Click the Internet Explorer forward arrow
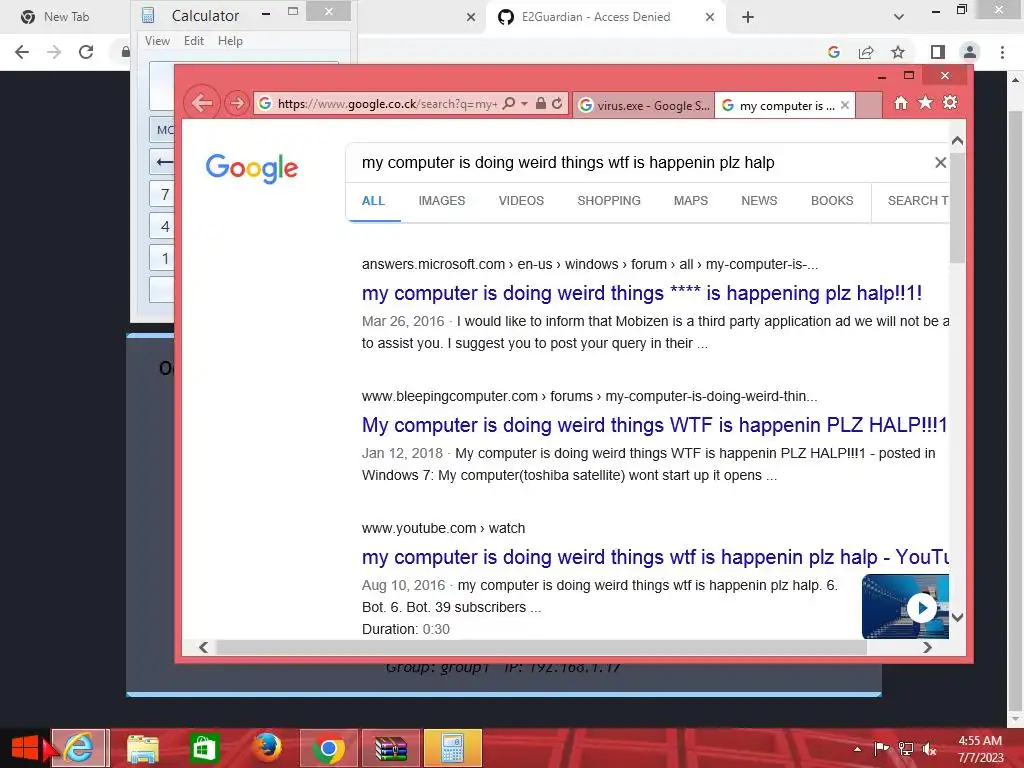The height and width of the screenshot is (768, 1024). (236, 103)
